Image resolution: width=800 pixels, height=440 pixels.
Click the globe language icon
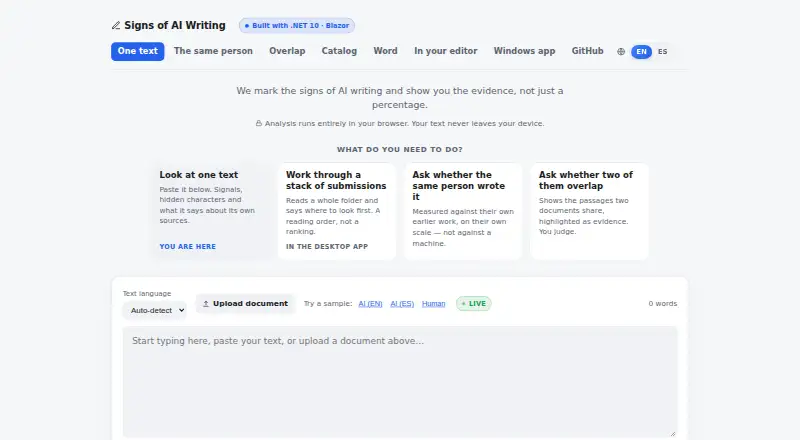[621, 52]
